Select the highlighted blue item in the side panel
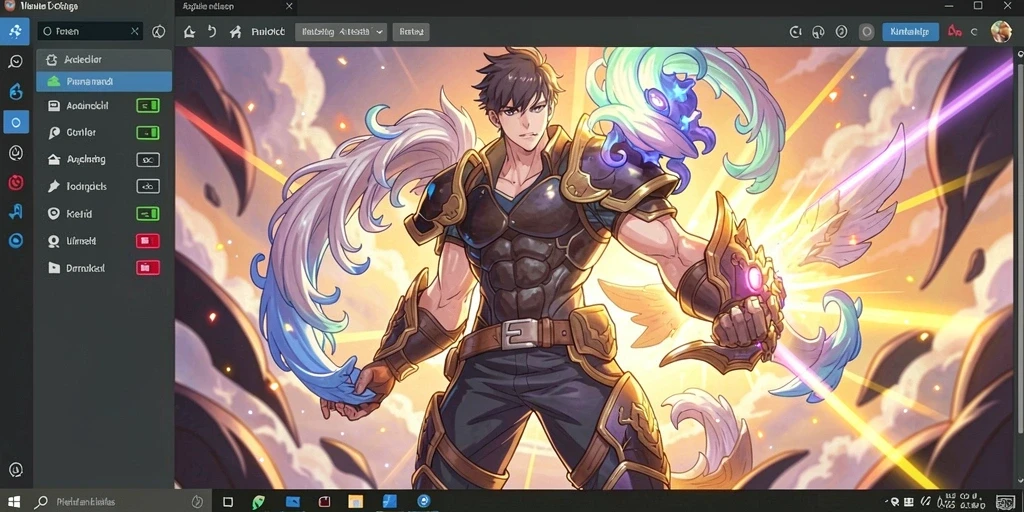 [x=104, y=82]
